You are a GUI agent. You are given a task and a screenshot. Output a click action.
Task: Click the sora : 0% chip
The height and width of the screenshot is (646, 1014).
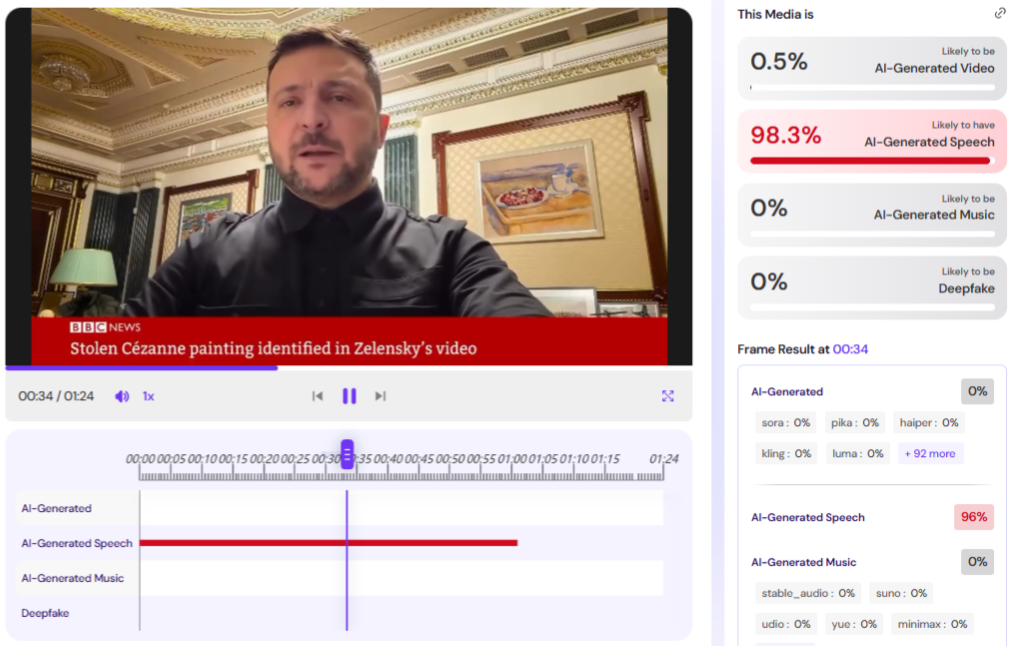(786, 422)
